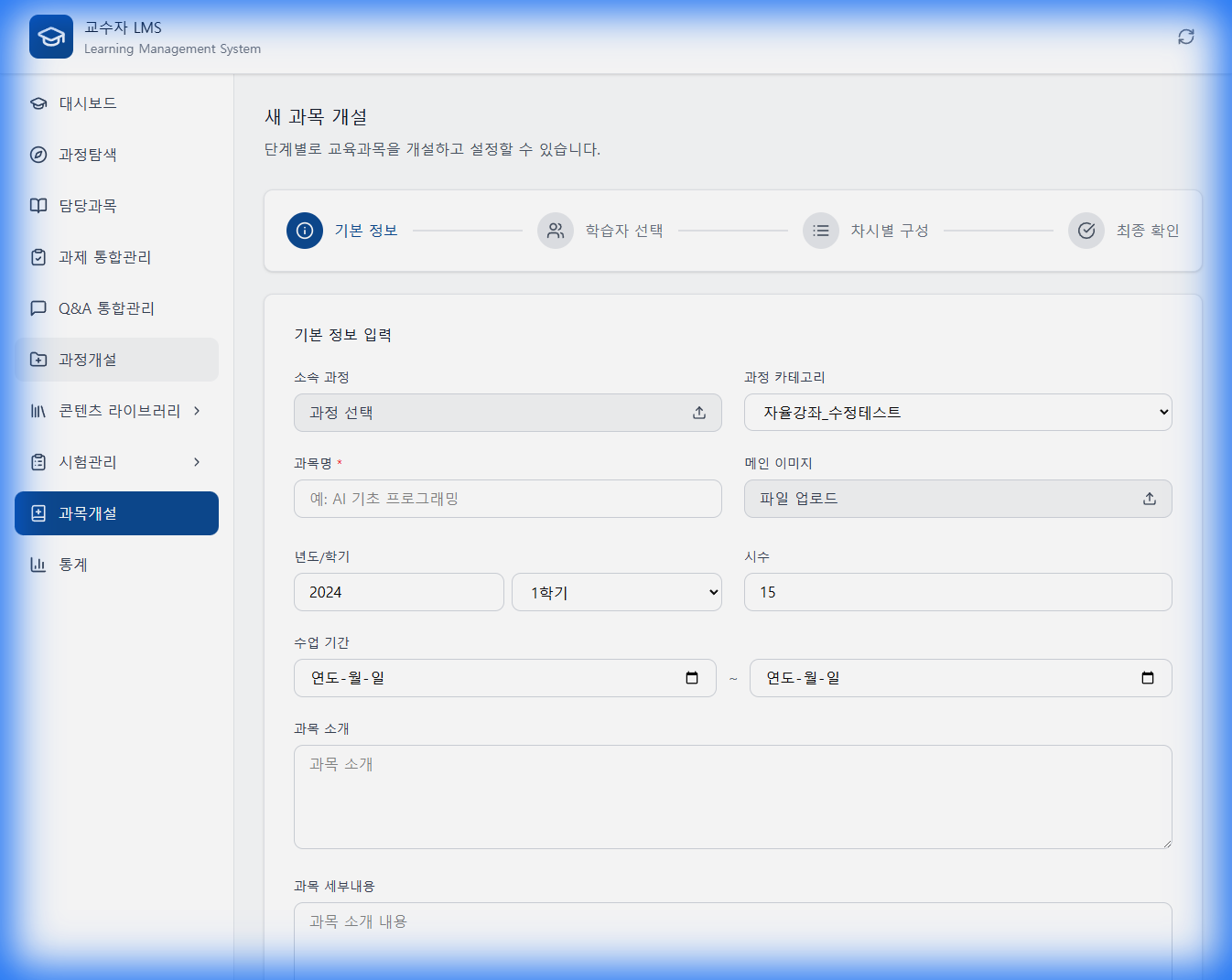Click the 과정탐색 compass icon
Image resolution: width=1232 pixels, height=980 pixels.
pyautogui.click(x=38, y=155)
